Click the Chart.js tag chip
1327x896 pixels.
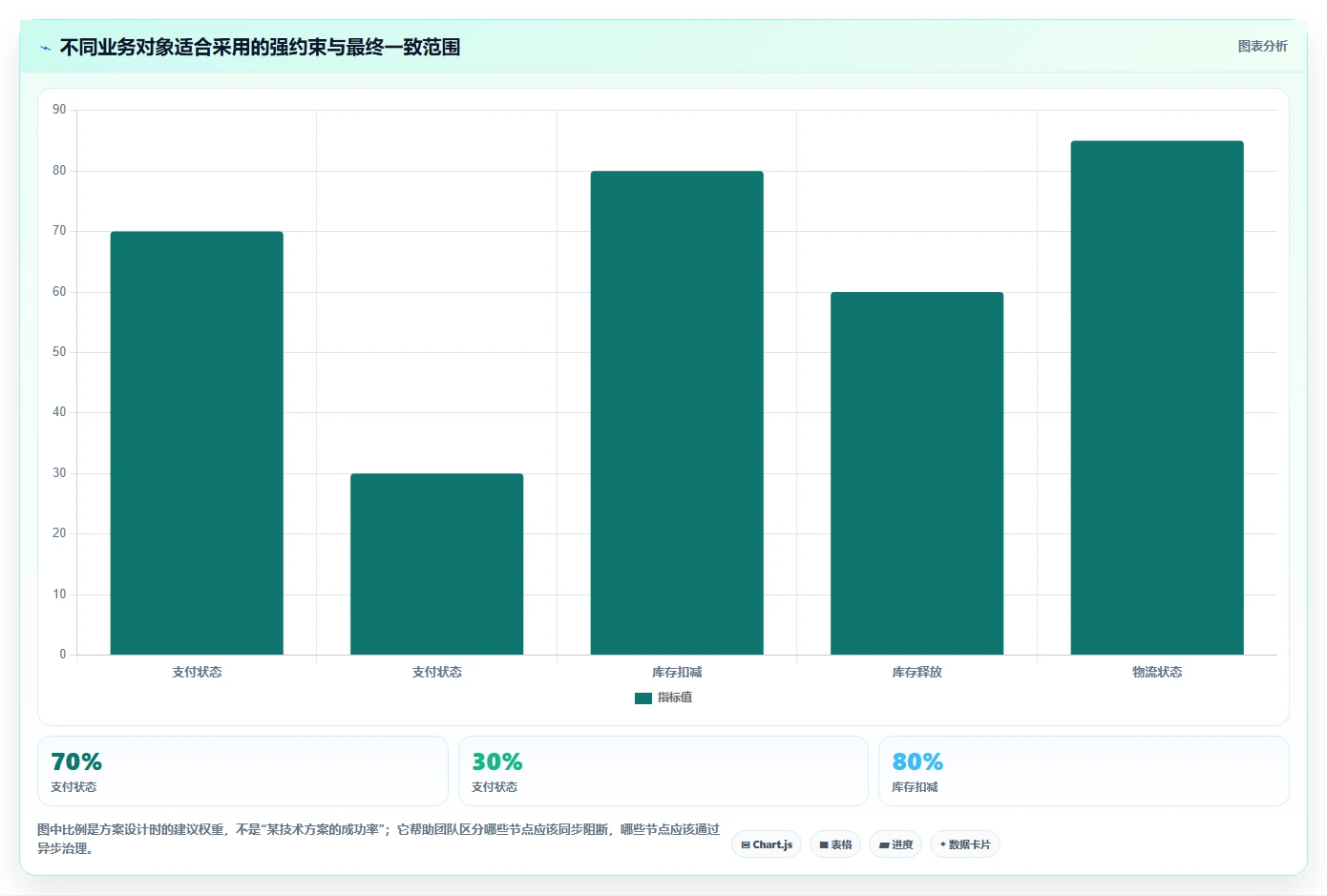(x=767, y=844)
